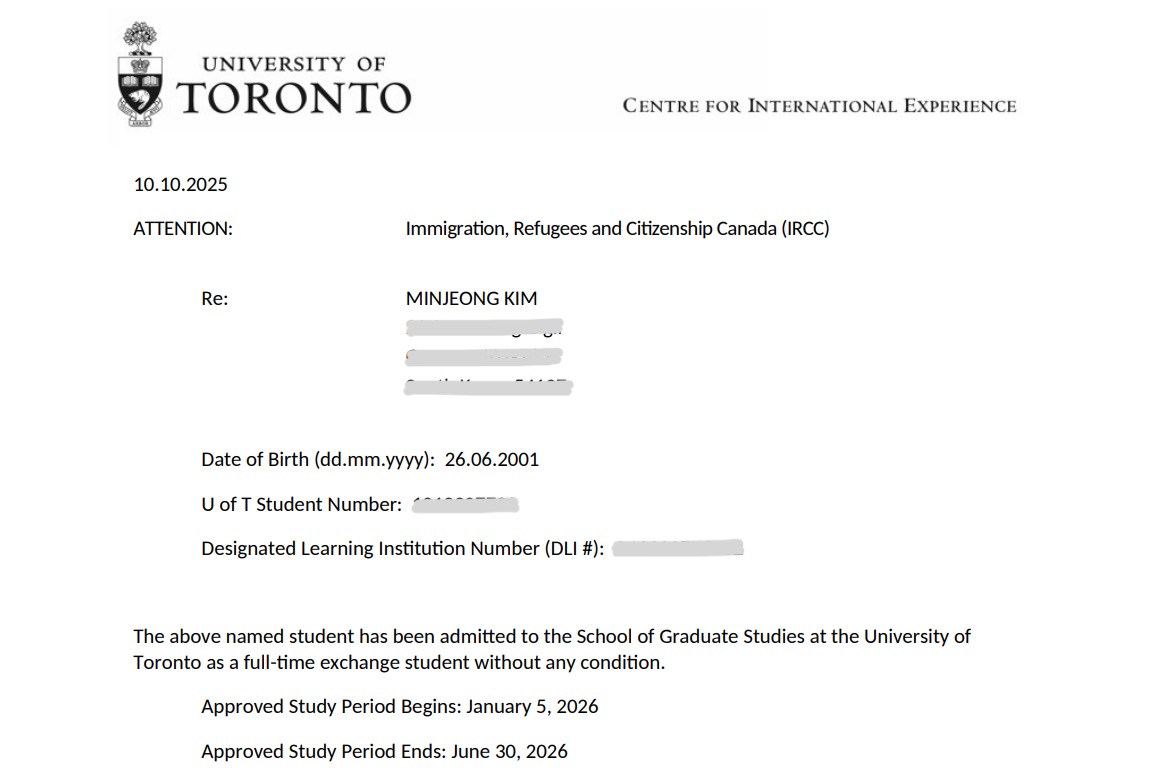Click the Approved Study Period Begins line

click(399, 707)
